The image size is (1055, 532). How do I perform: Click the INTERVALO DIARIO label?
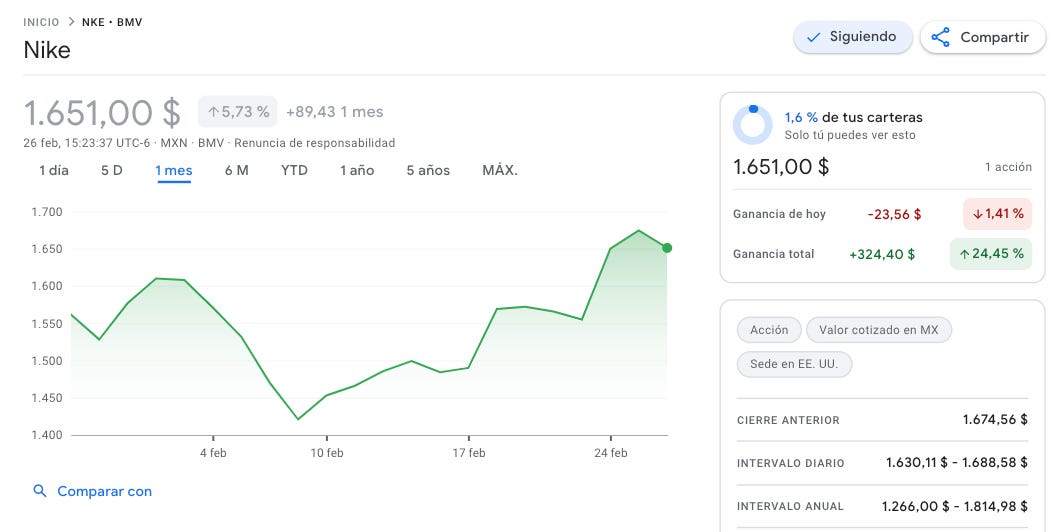[791, 463]
